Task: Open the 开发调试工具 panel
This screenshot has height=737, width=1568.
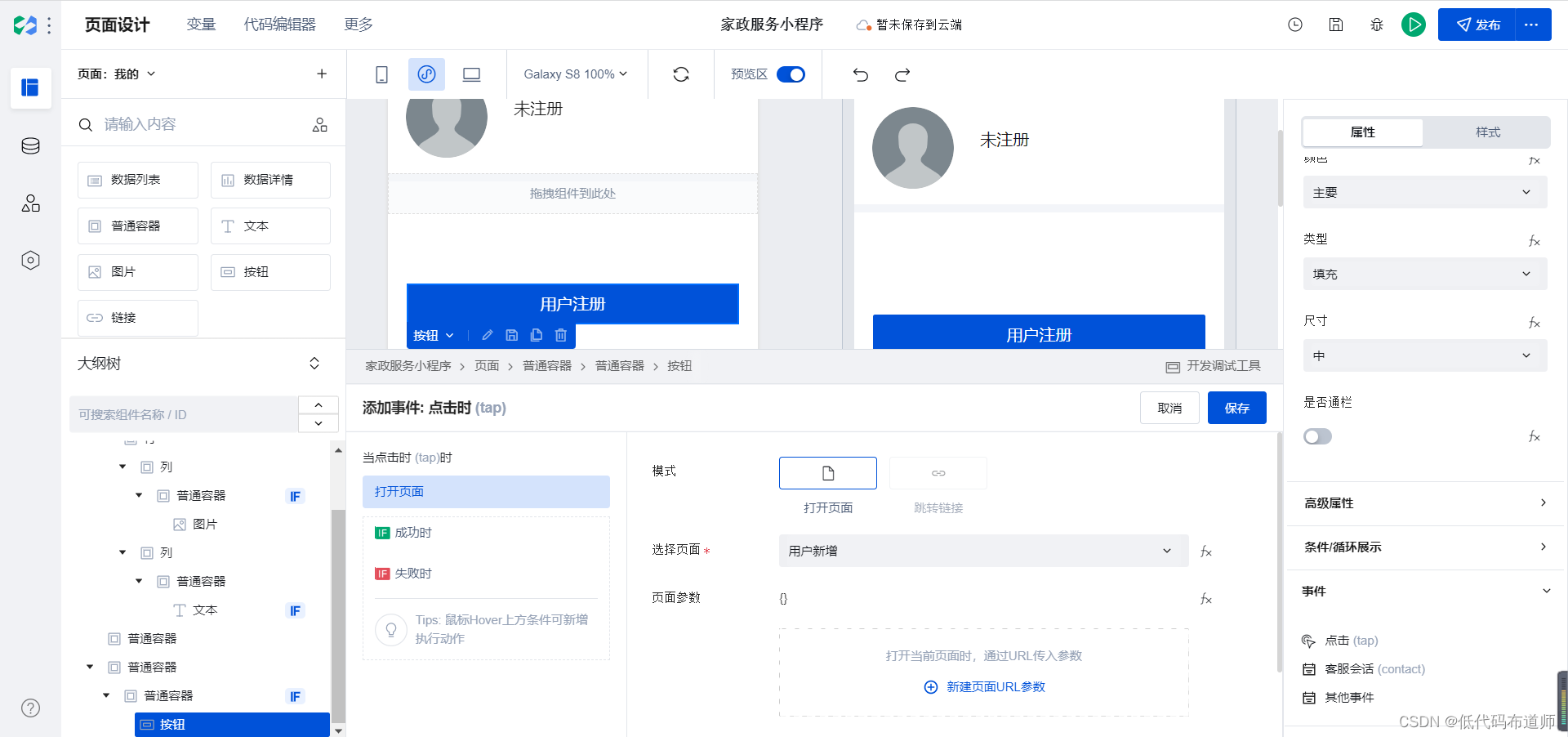Action: click(1214, 366)
